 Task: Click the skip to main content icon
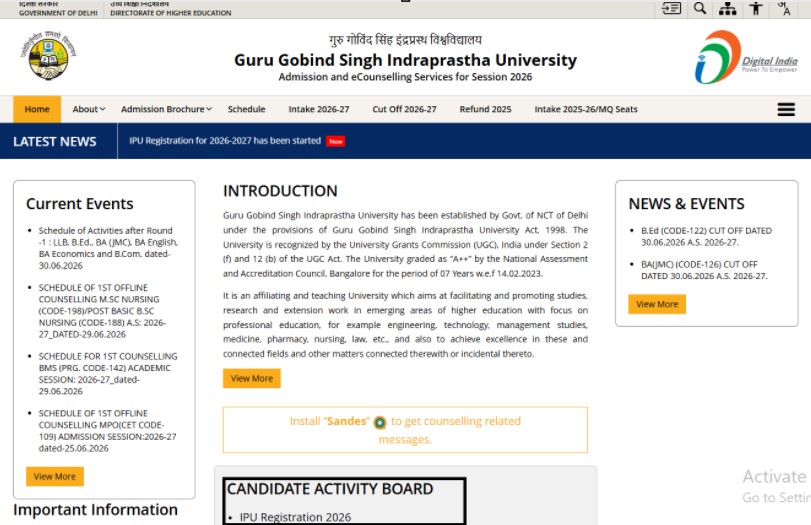671,8
